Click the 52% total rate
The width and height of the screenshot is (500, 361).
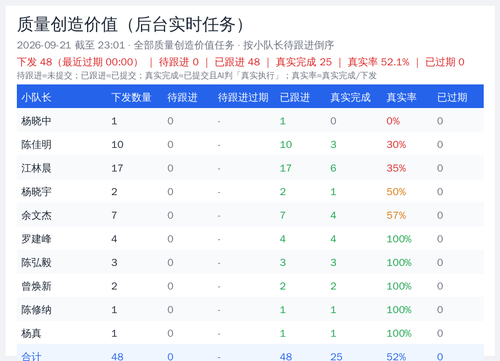(x=396, y=357)
